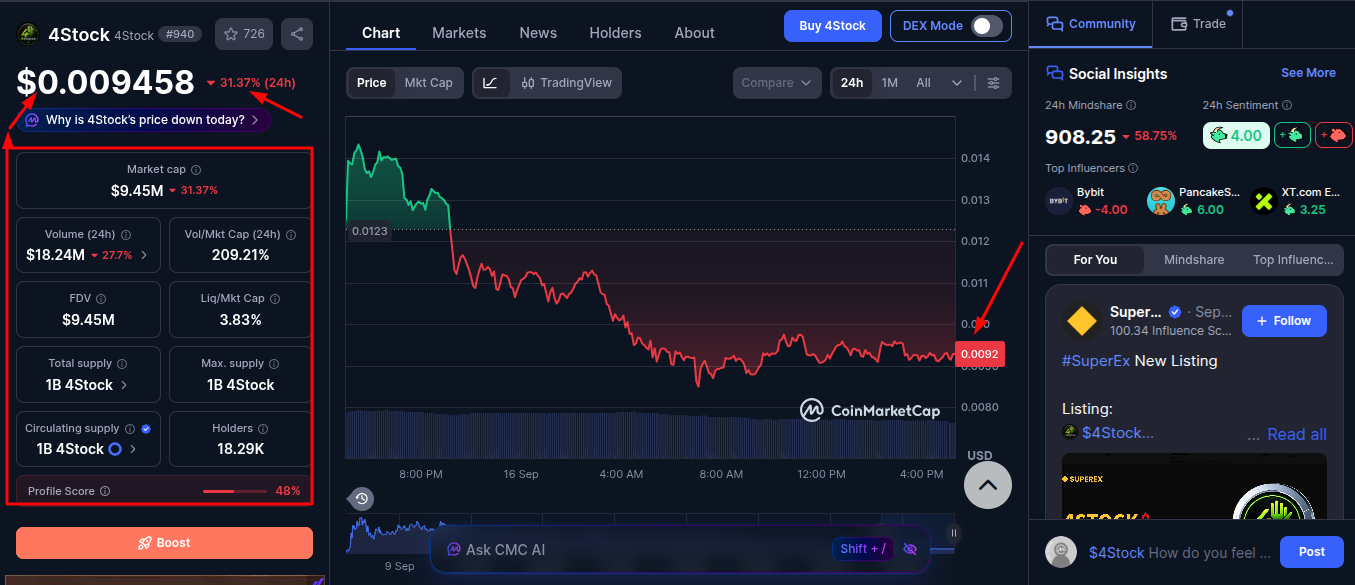
Task: Open the Markets tab
Action: click(x=459, y=33)
